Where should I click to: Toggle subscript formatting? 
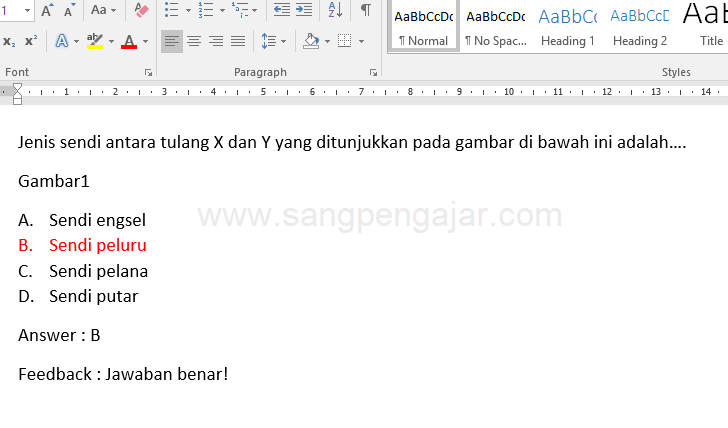9,41
